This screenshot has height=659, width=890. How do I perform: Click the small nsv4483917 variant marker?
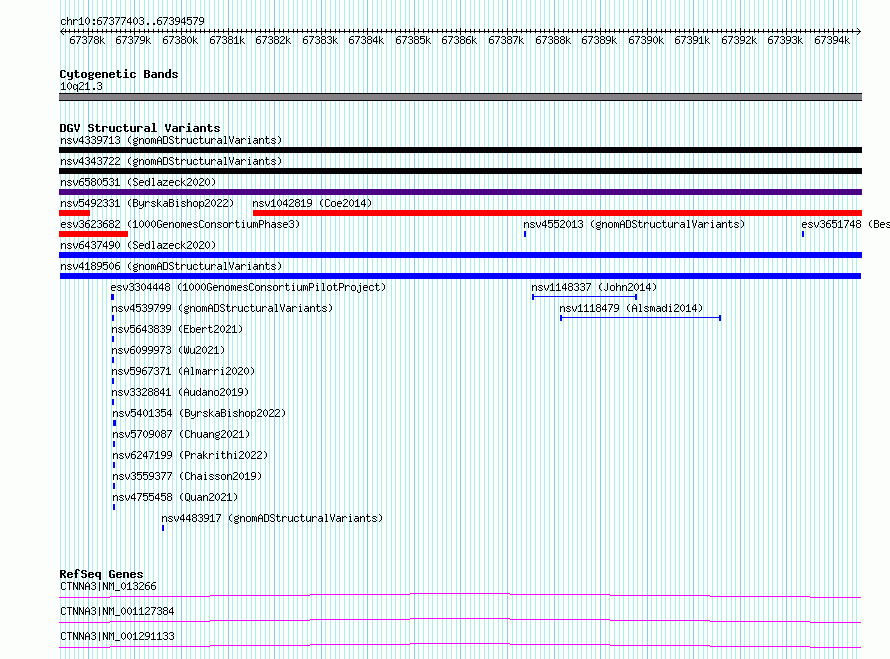[163, 528]
